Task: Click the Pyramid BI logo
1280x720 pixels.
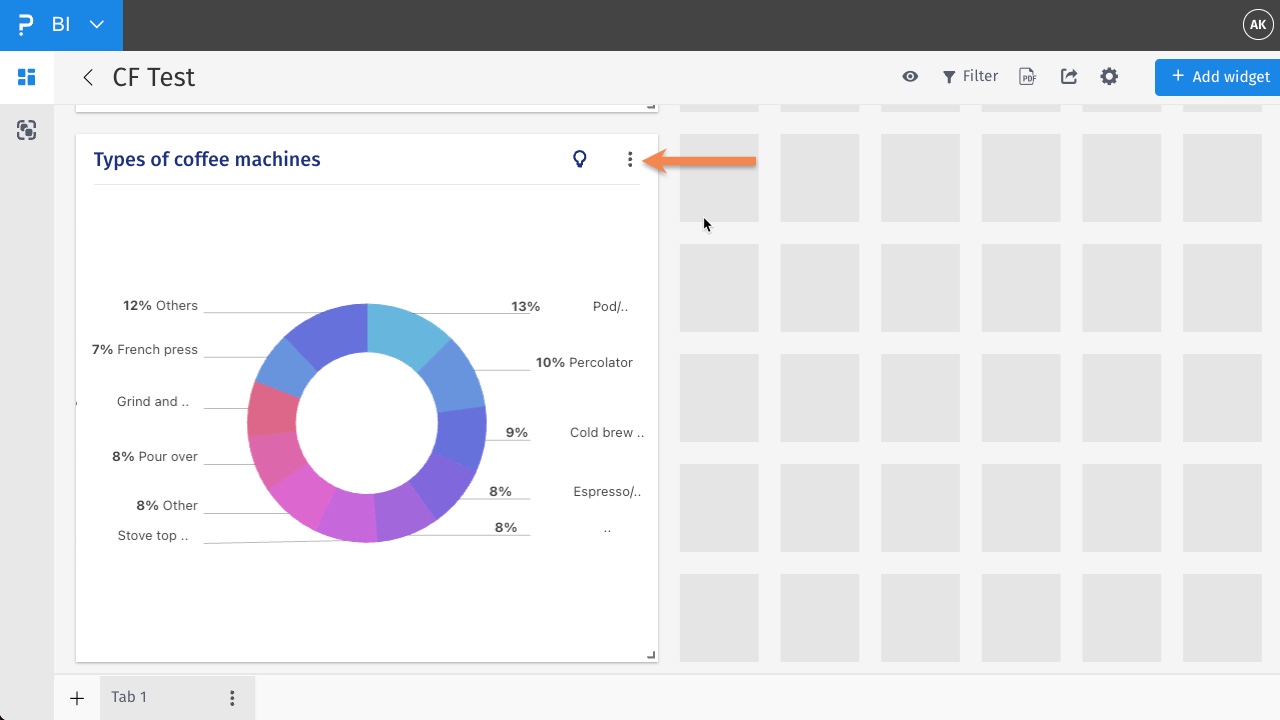Action: pos(25,24)
